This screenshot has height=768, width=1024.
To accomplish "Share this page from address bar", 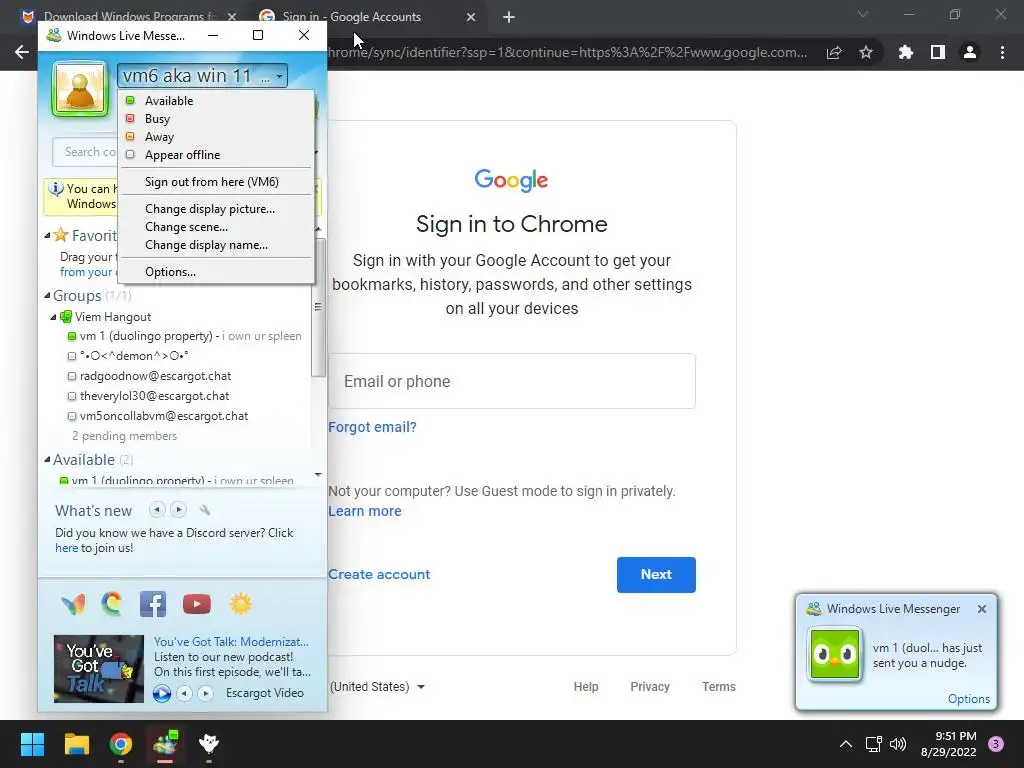I will [x=834, y=52].
